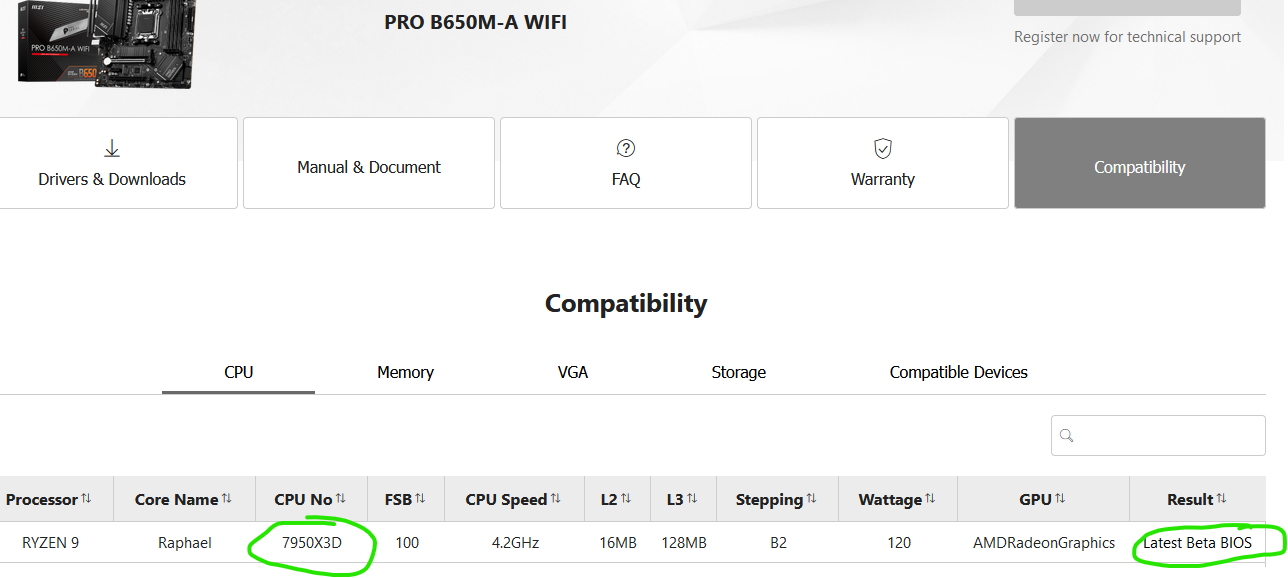Sort by Wattage column arrows
The height and width of the screenshot is (578, 1288).
(x=930, y=499)
